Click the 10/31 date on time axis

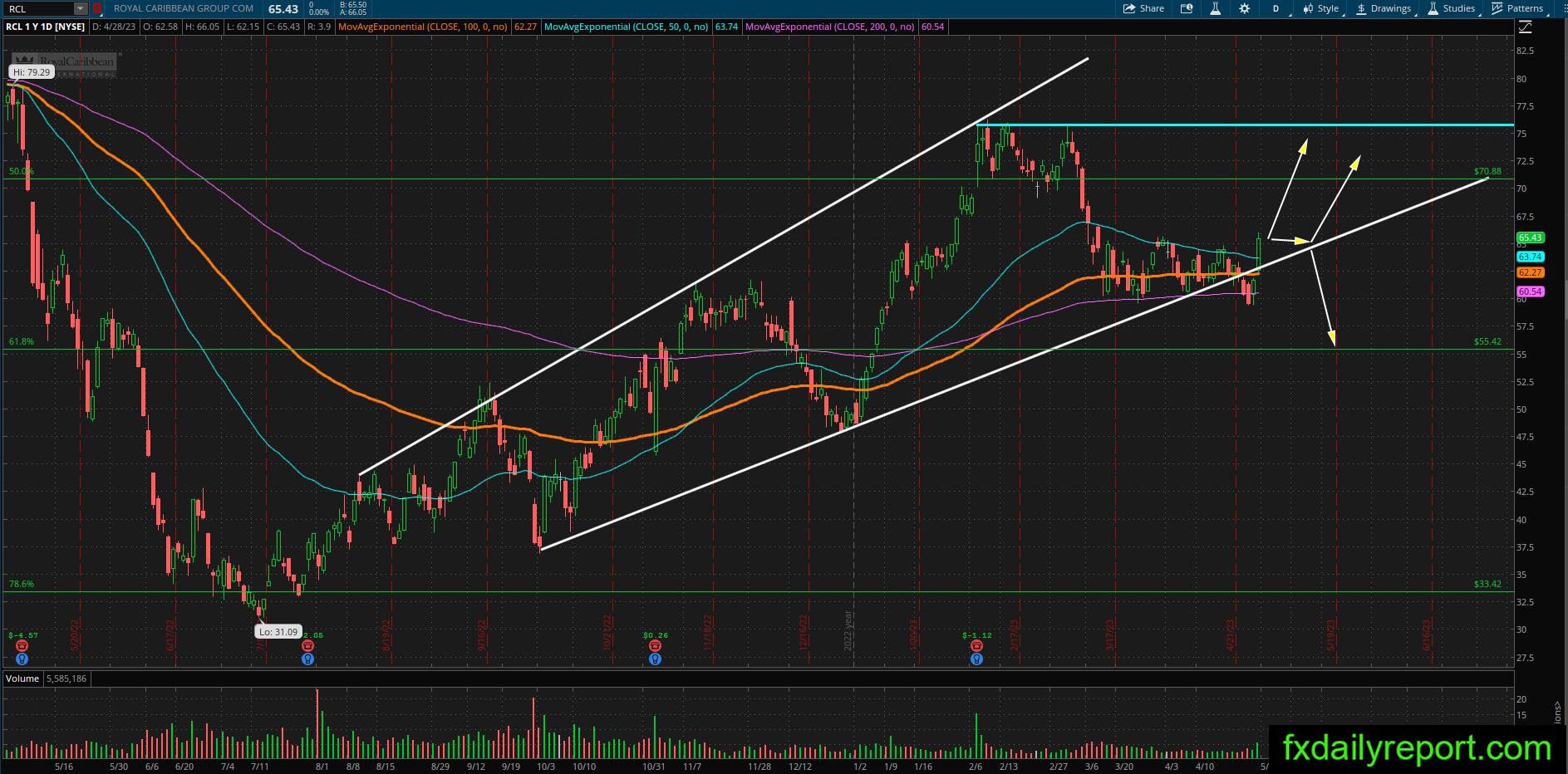[x=654, y=767]
